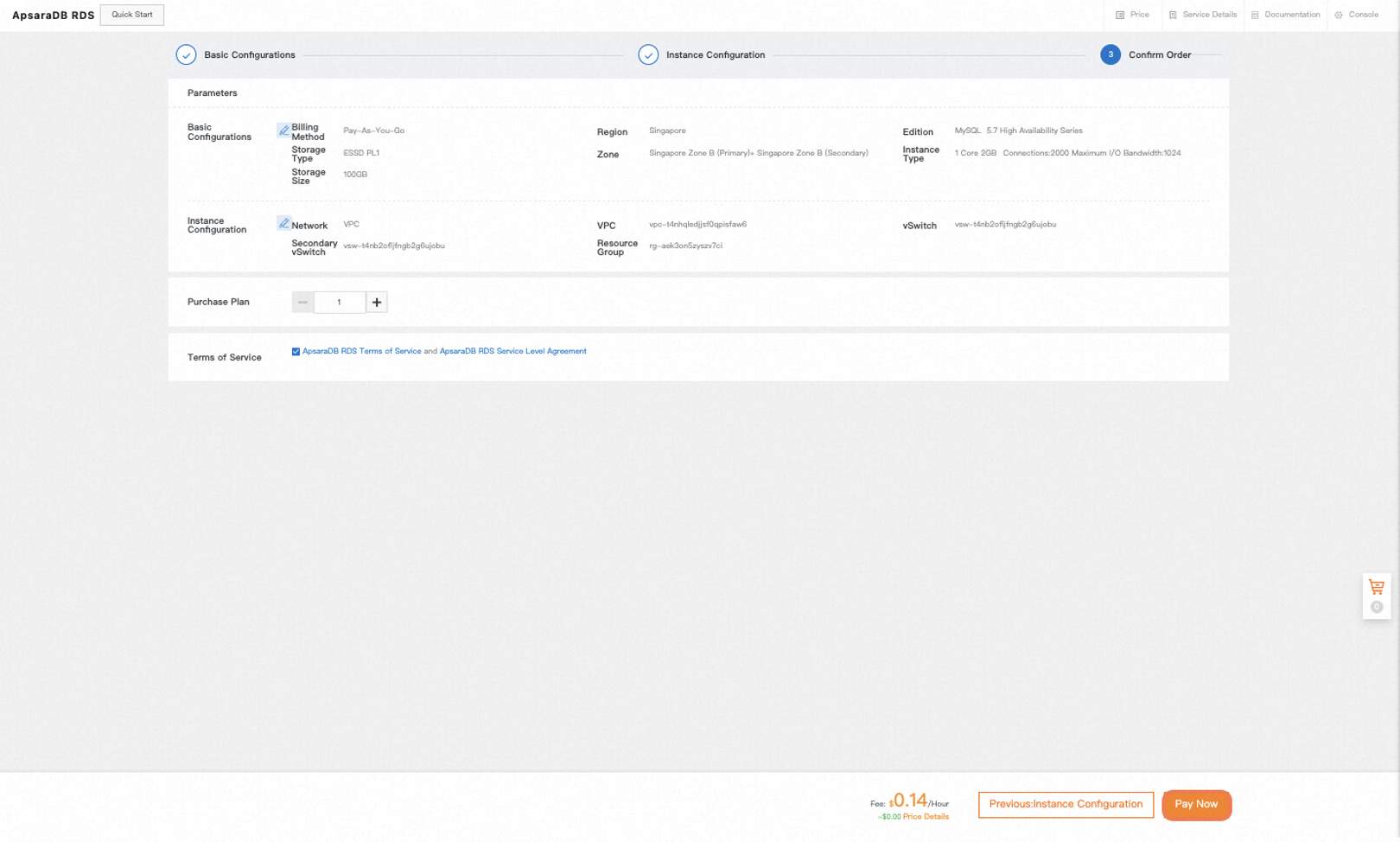Click the Secondary vSwitch ID value
Viewport: 1400px width, 842px height.
394,246
